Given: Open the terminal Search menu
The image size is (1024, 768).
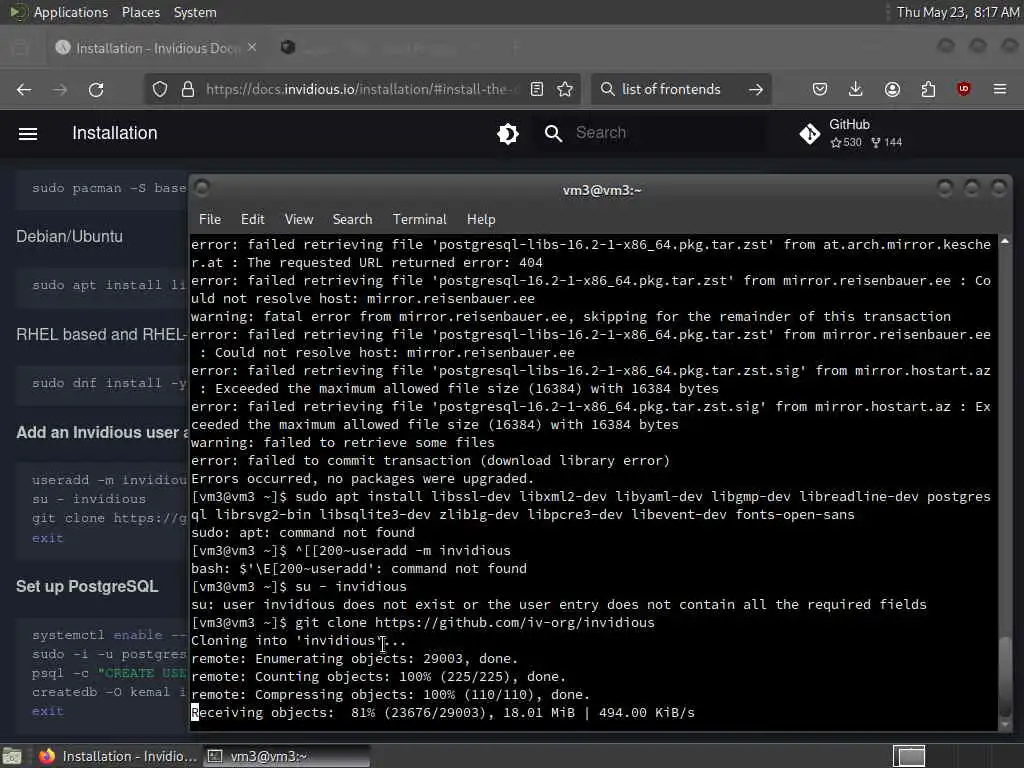Looking at the screenshot, I should tap(353, 219).
